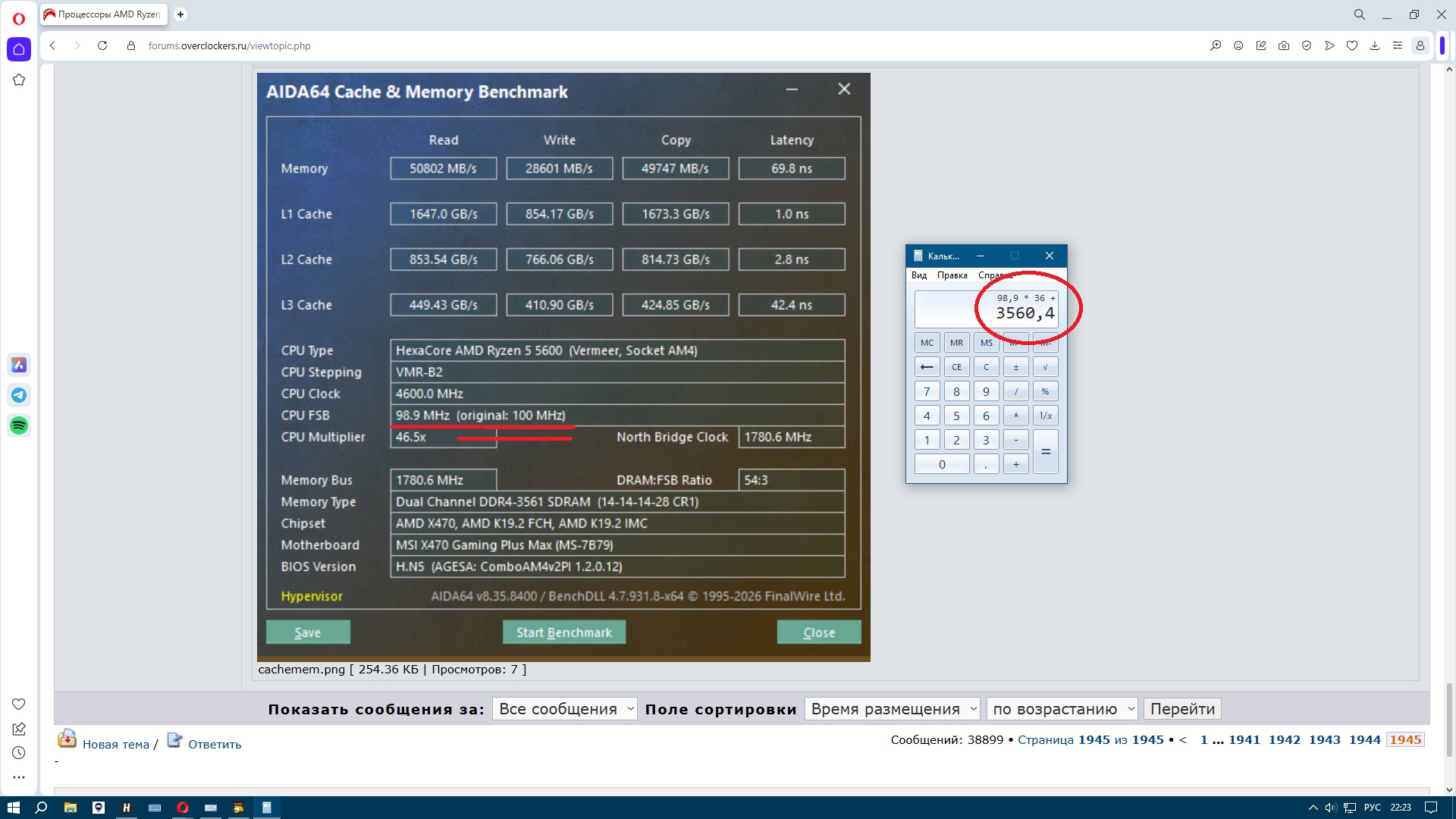Open Opera main menu logo
The height and width of the screenshot is (819, 1456).
click(x=18, y=18)
